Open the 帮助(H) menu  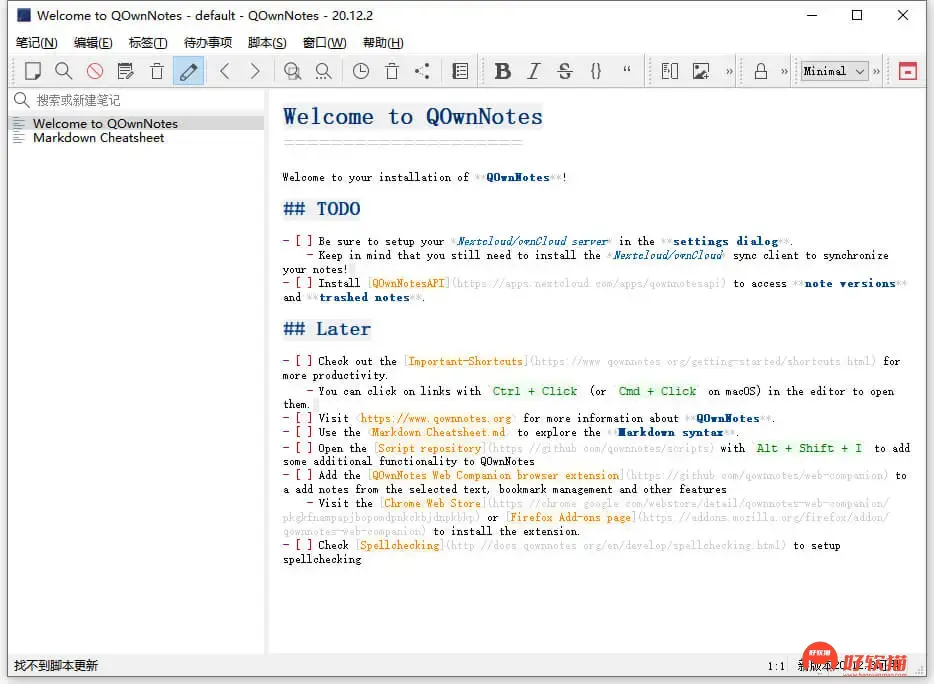(x=383, y=43)
